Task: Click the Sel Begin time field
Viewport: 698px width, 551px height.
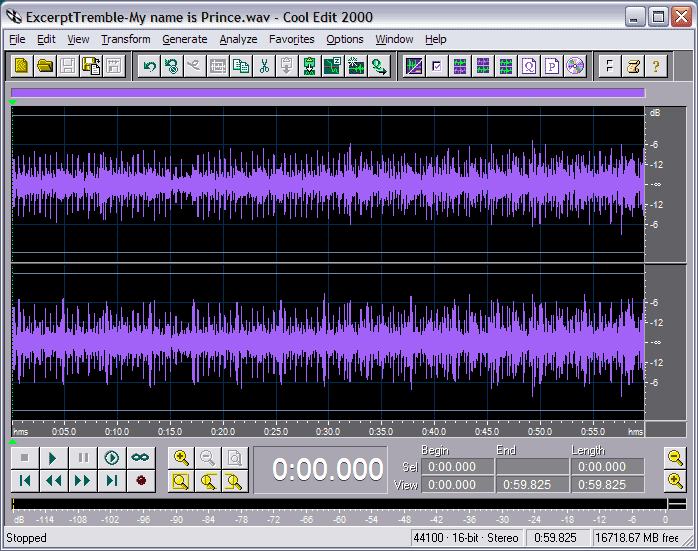Action: click(x=458, y=467)
